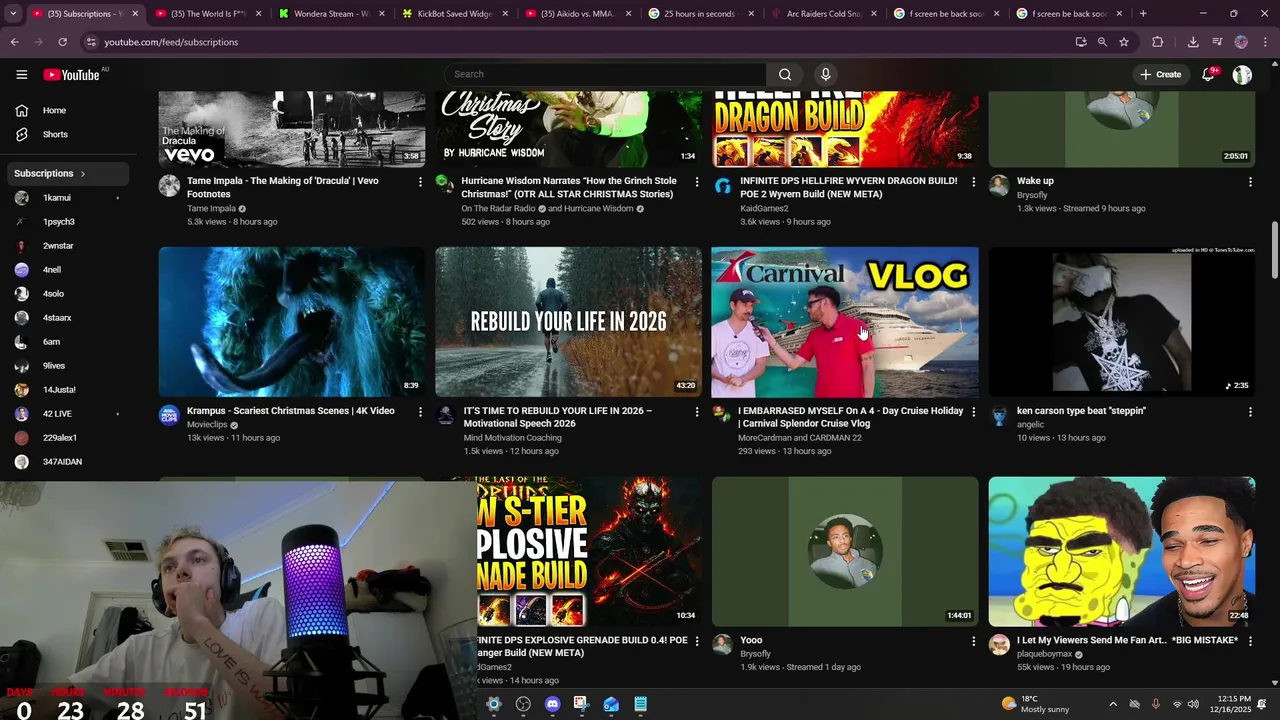
Task: Open a new browser tab
Action: [x=1143, y=14]
